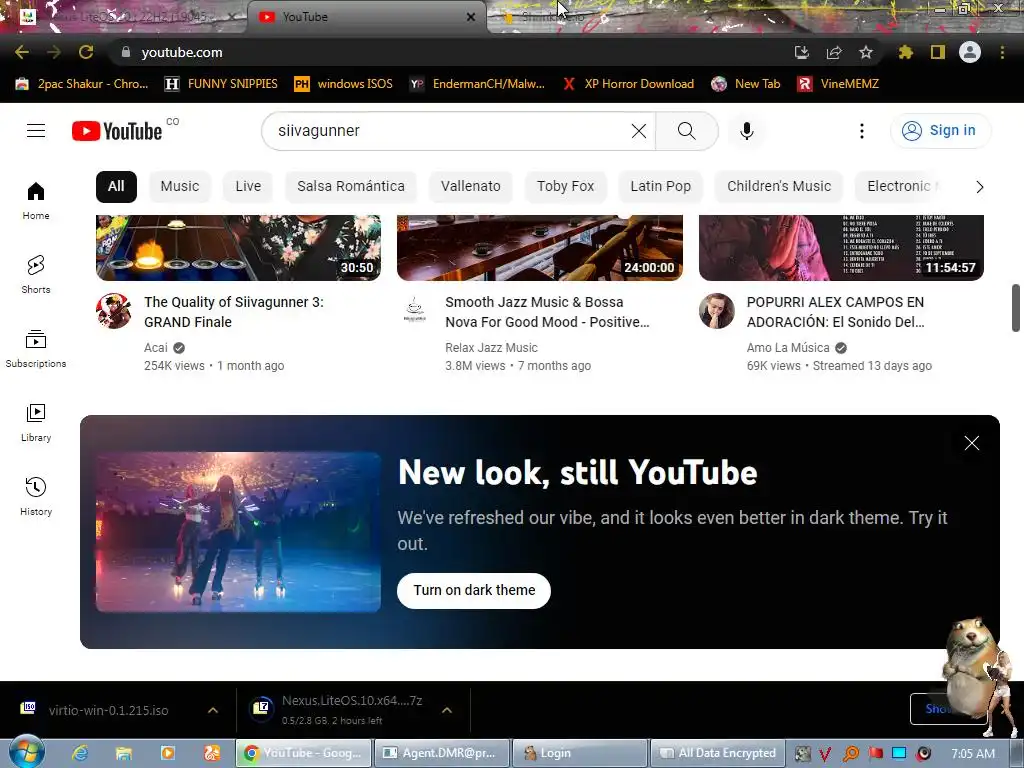Screen dimensions: 1024x768
Task: Clear the search box with the X icon
Action: click(x=639, y=131)
